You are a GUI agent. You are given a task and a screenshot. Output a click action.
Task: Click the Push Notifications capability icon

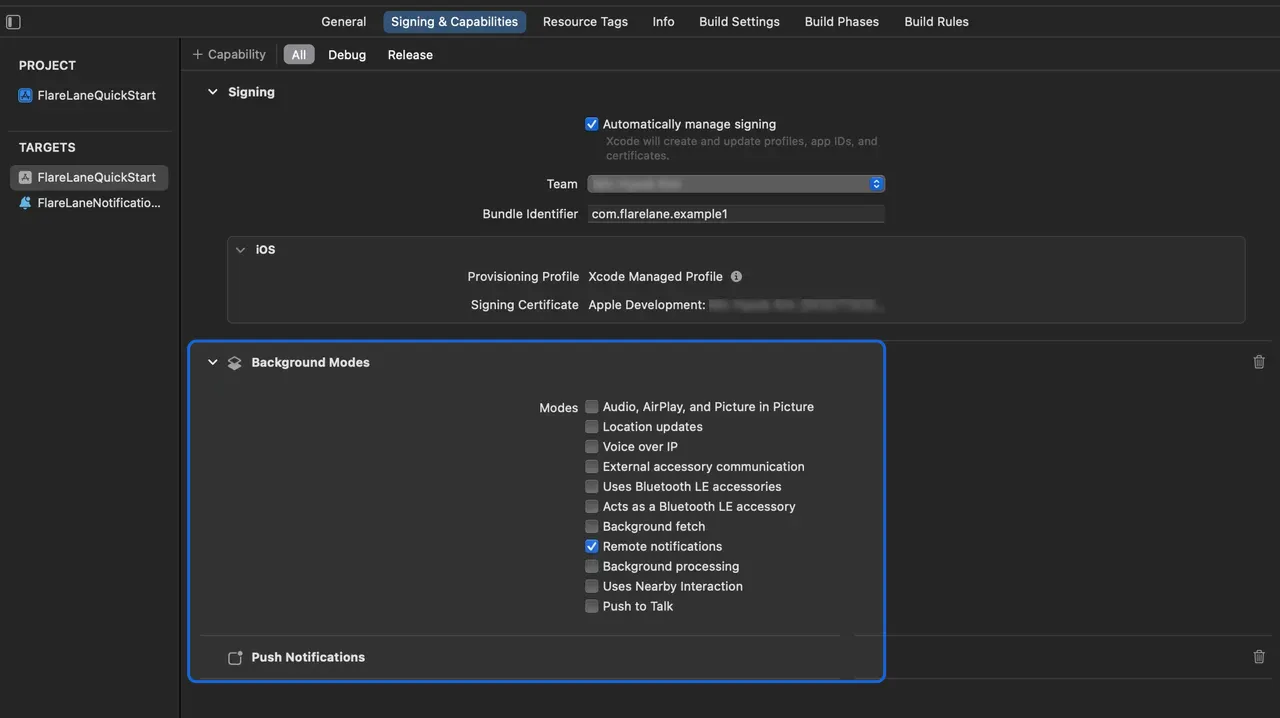235,658
